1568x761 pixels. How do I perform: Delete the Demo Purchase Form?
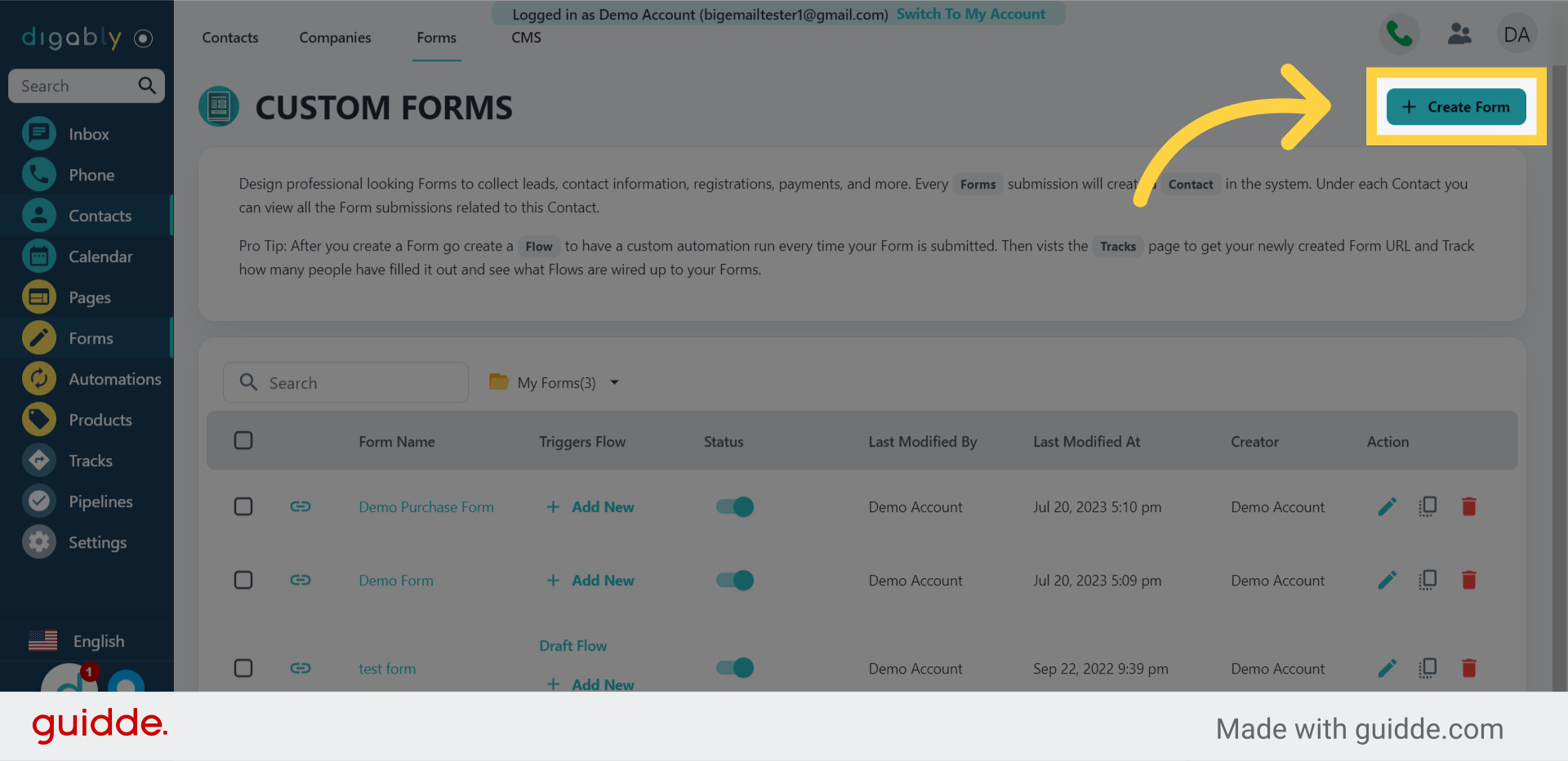(x=1468, y=507)
